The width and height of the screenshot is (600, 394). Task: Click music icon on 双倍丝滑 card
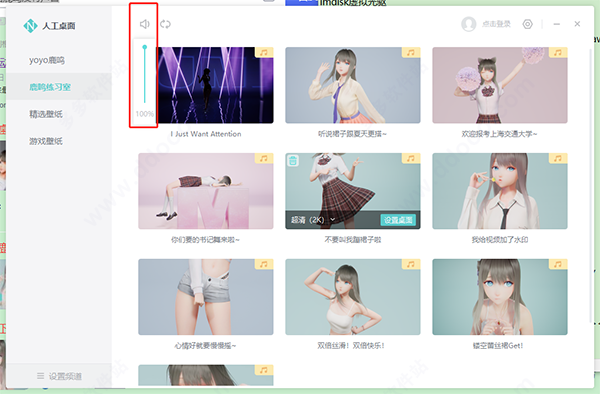(x=411, y=264)
